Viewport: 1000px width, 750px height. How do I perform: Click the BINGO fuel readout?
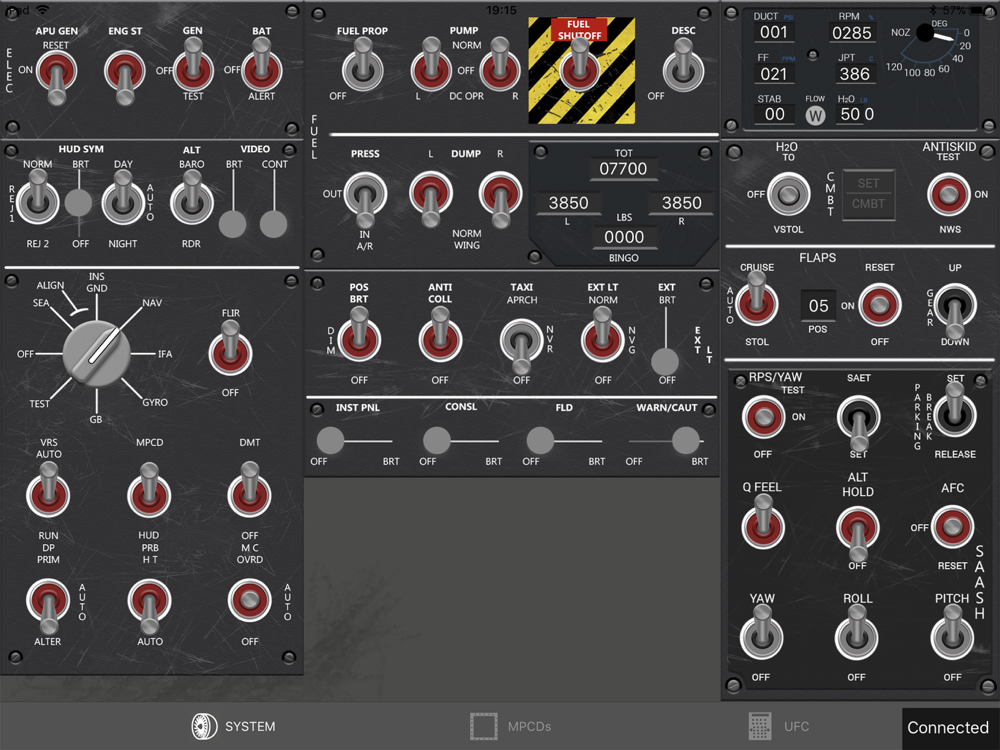pyautogui.click(x=624, y=237)
